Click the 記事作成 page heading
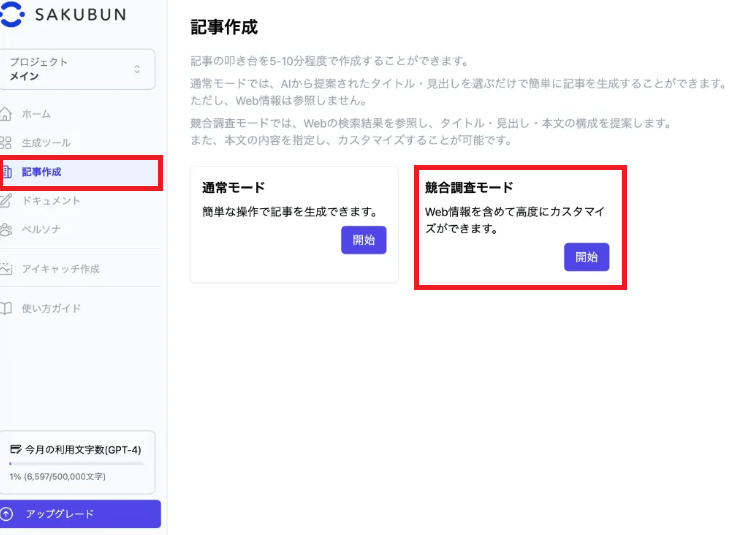 pos(224,27)
